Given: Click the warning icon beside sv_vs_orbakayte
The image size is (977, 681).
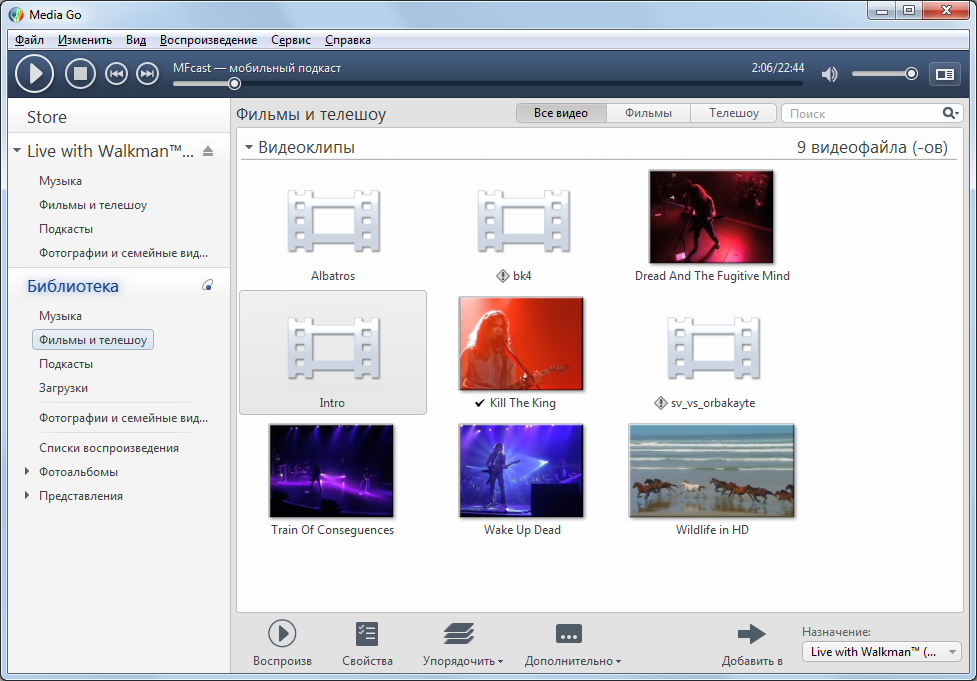Looking at the screenshot, I should 660,403.
